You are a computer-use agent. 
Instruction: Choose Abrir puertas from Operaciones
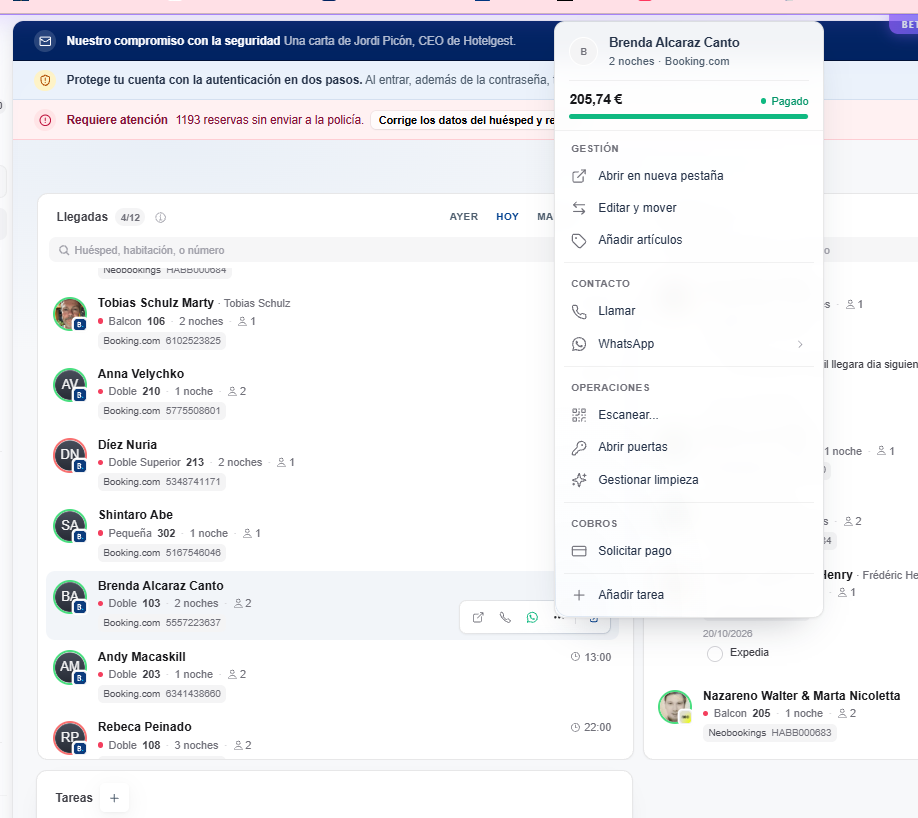688,447
